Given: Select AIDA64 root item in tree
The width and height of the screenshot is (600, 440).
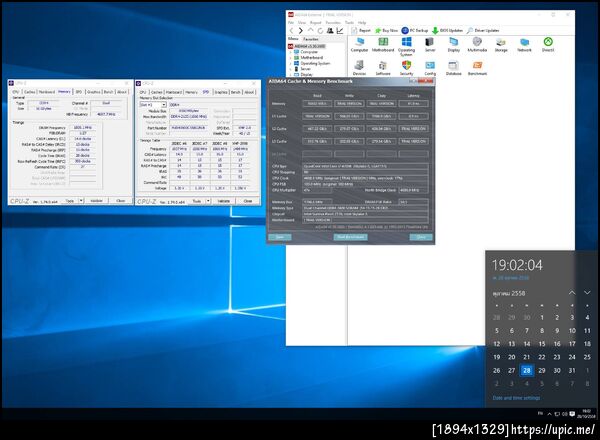Looking at the screenshot, I should coord(309,46).
